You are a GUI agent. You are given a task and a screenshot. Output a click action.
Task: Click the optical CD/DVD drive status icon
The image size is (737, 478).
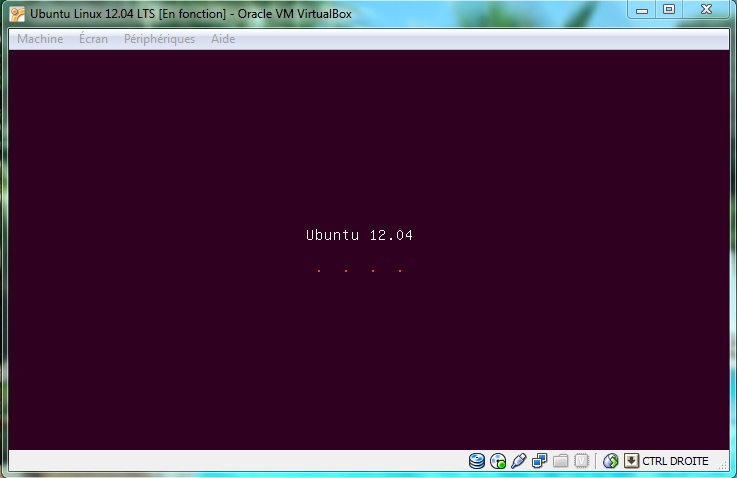pyautogui.click(x=498, y=461)
